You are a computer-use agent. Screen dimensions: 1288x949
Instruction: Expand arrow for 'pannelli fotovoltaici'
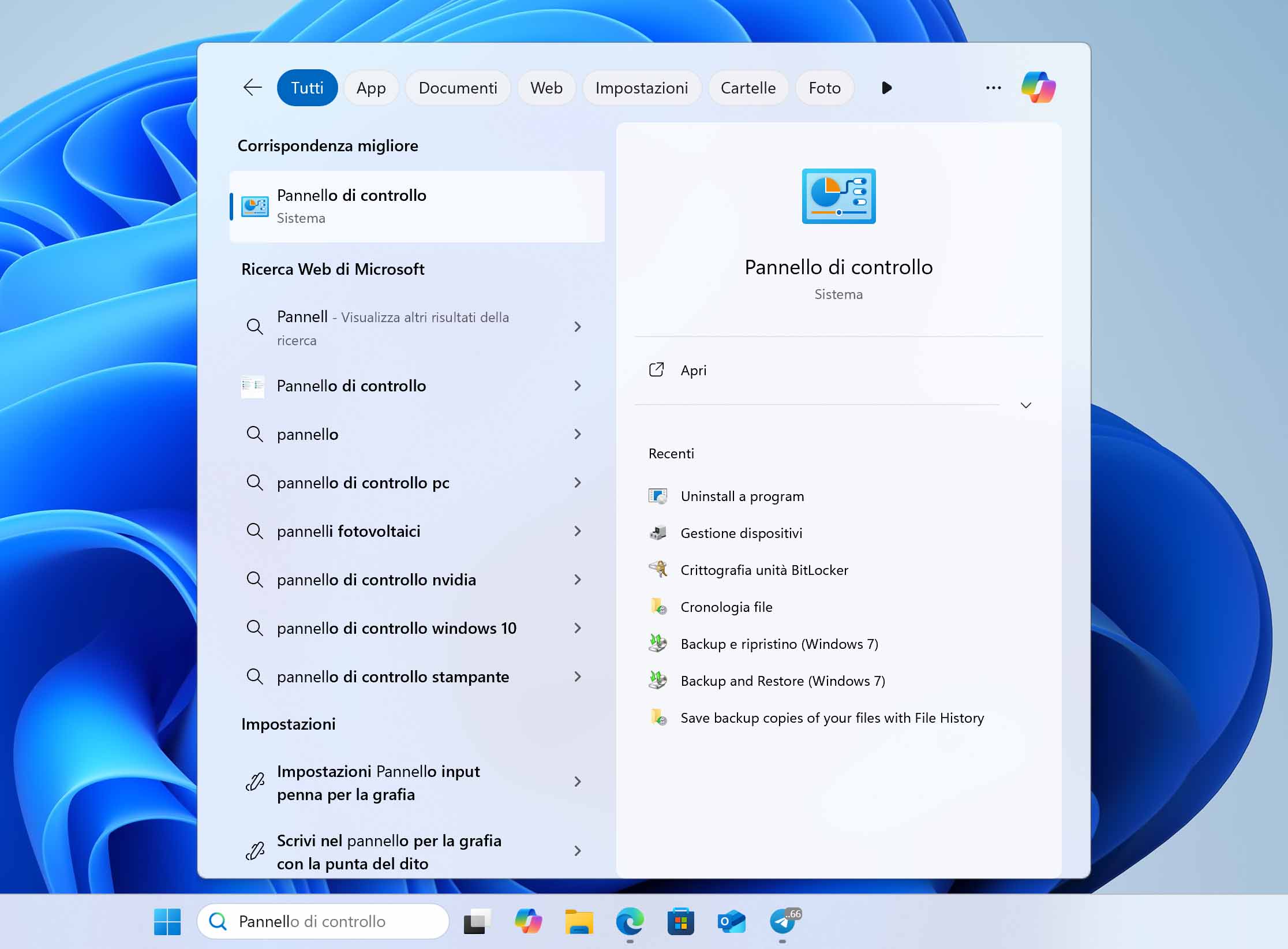tap(578, 531)
